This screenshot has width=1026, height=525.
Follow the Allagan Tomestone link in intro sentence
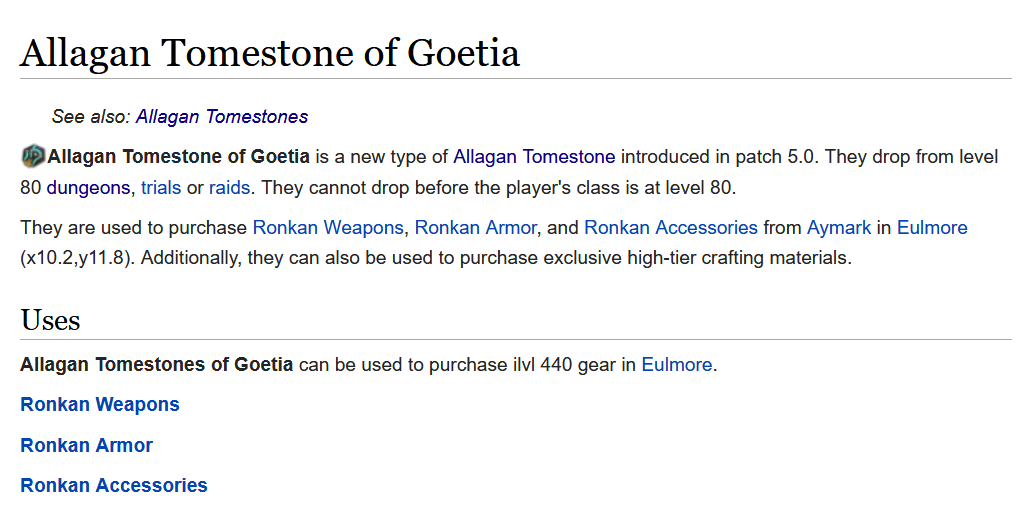coord(534,157)
